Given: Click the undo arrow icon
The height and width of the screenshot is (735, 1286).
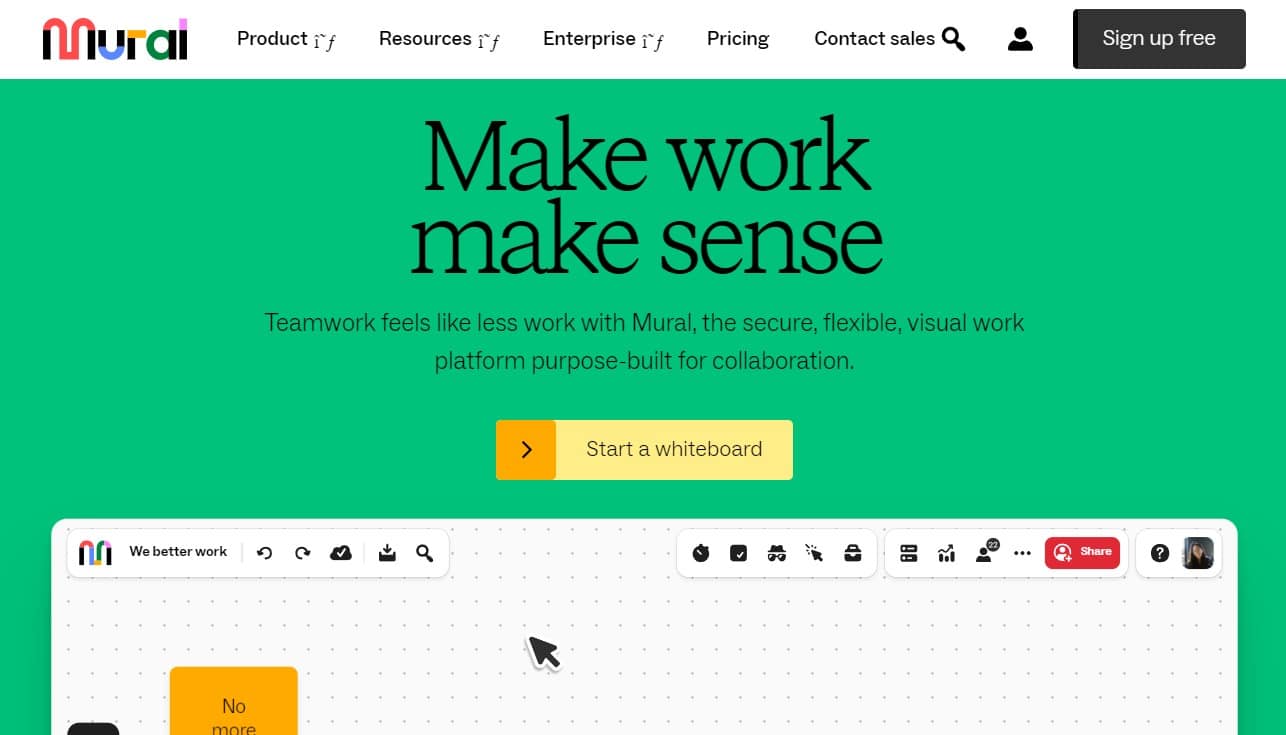Looking at the screenshot, I should click(265, 553).
